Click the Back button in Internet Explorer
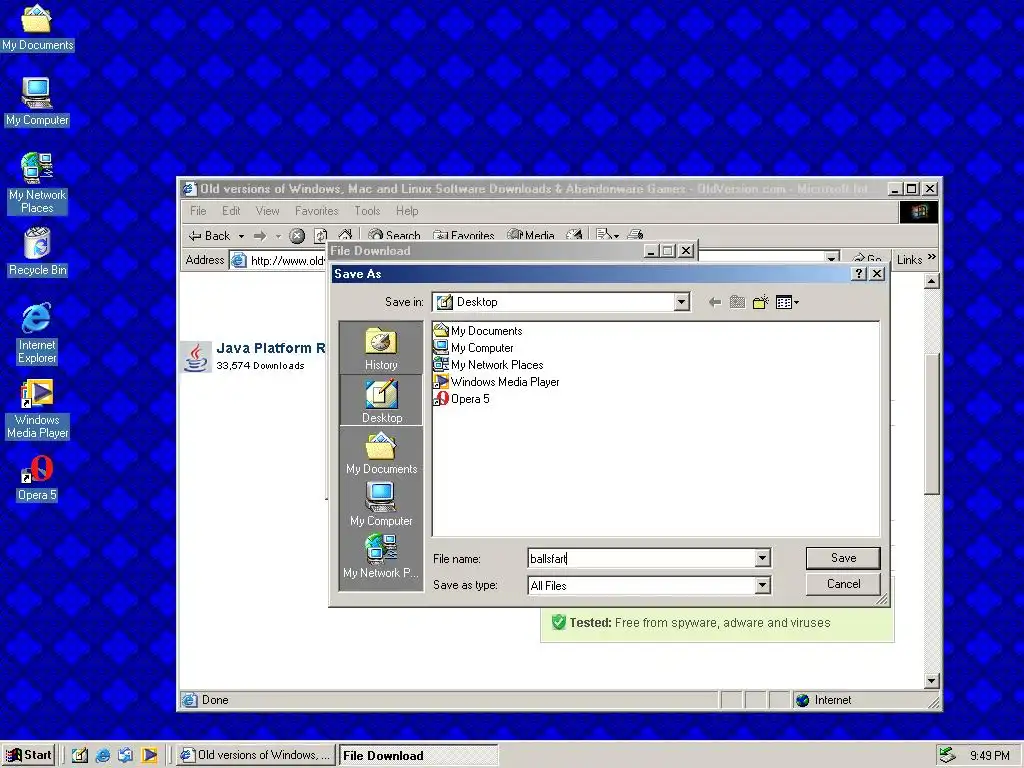Screen dimensions: 1024x768 210,235
